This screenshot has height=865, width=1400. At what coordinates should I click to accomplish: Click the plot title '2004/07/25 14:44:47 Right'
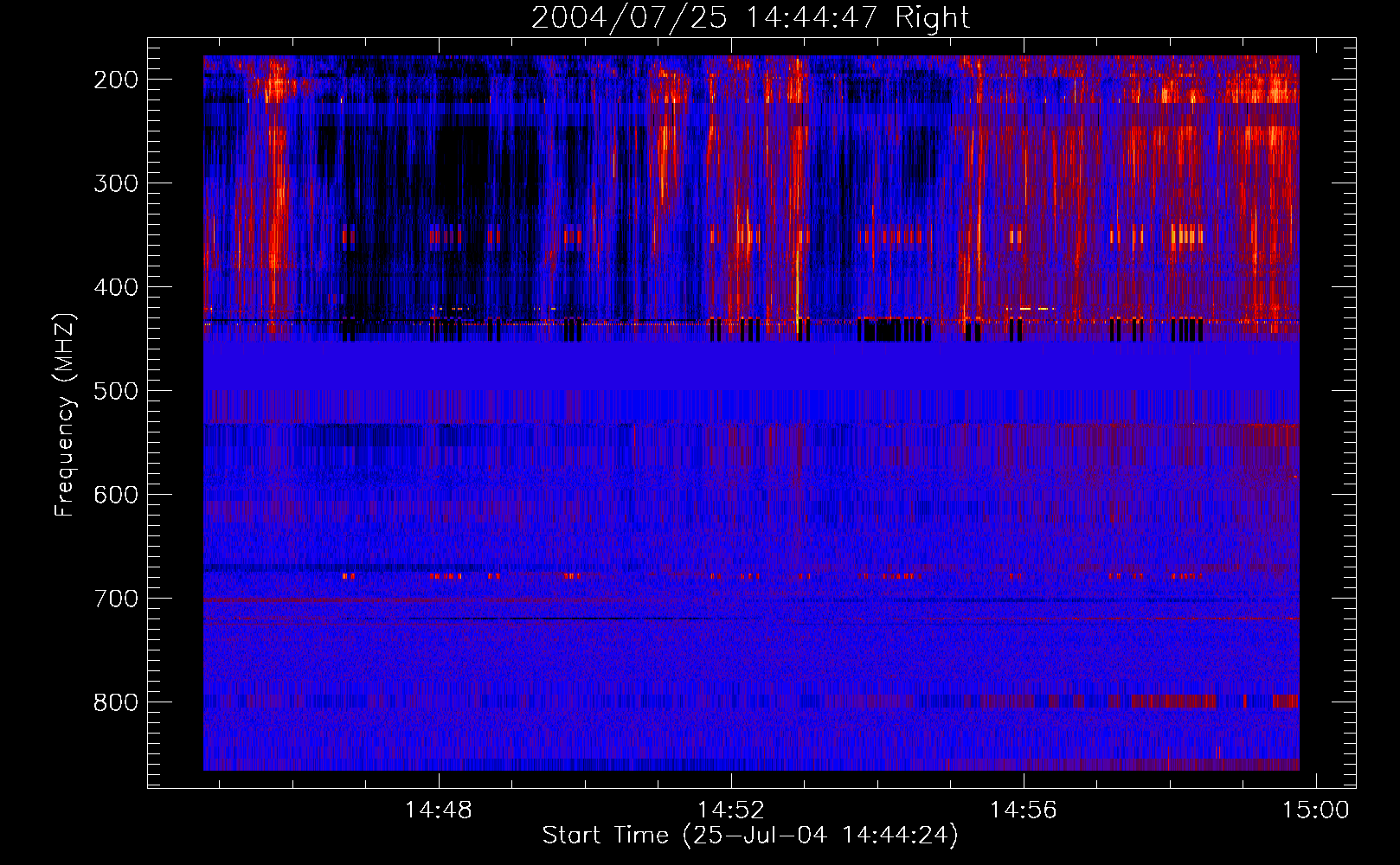pos(750,17)
